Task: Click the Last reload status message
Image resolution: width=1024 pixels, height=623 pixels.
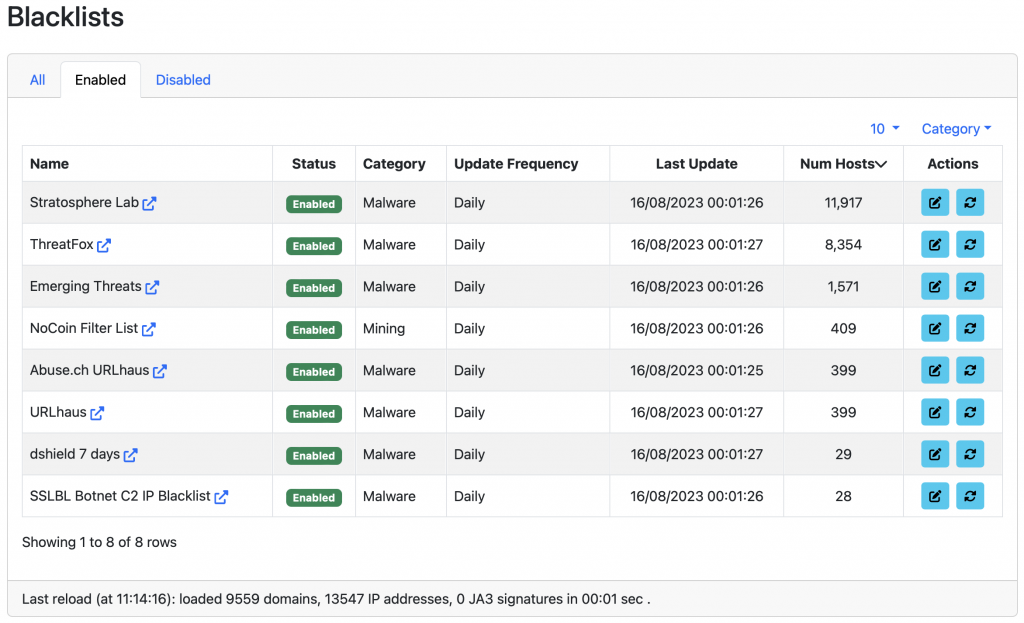Action: click(x=336, y=599)
